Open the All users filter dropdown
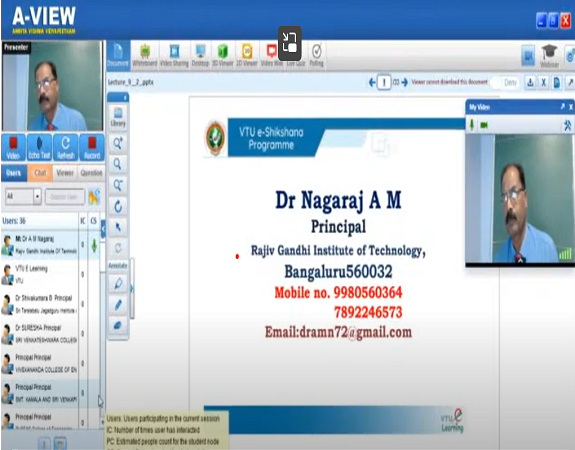575x450 pixels. (23, 197)
